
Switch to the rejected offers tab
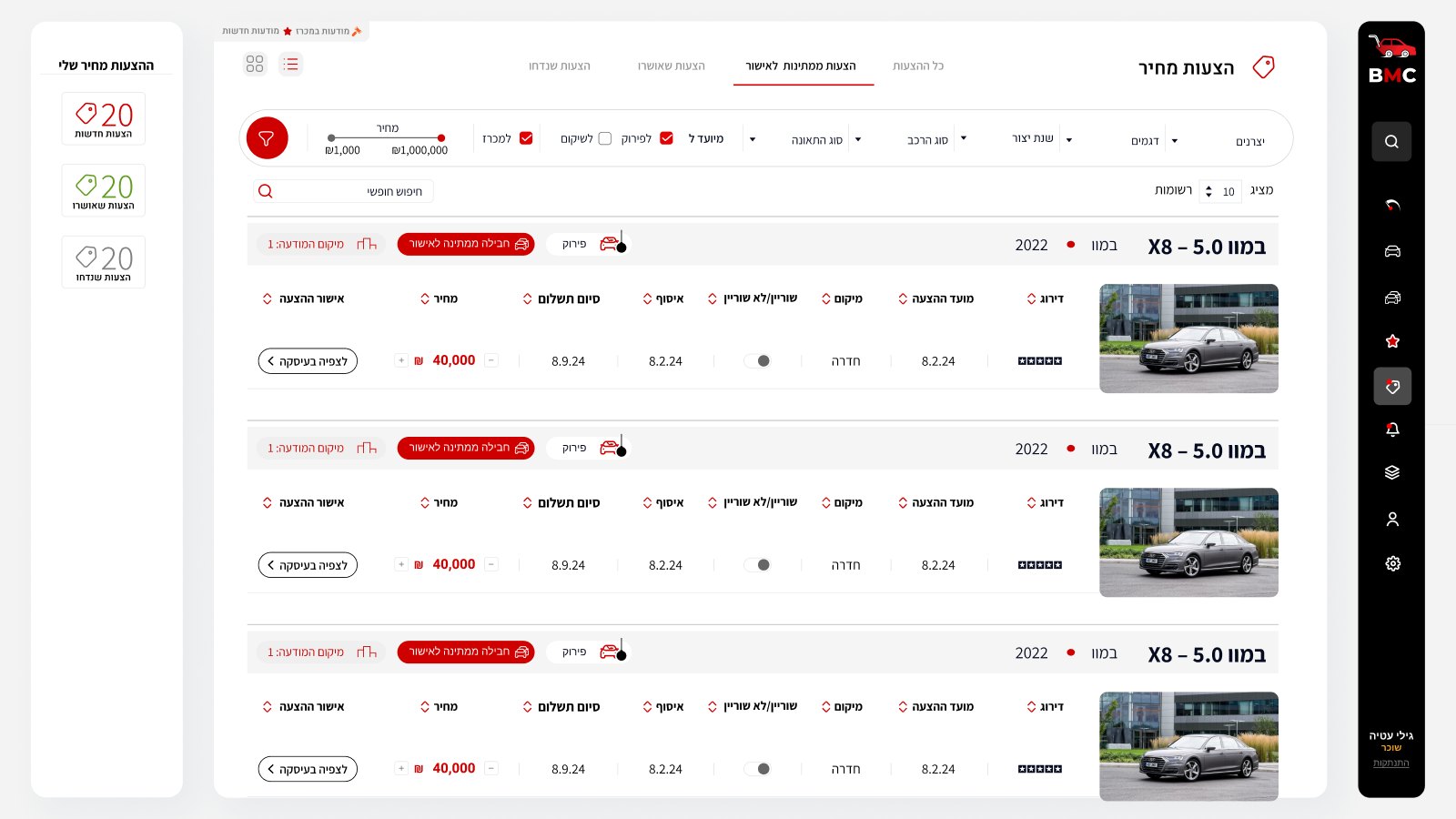point(560,66)
